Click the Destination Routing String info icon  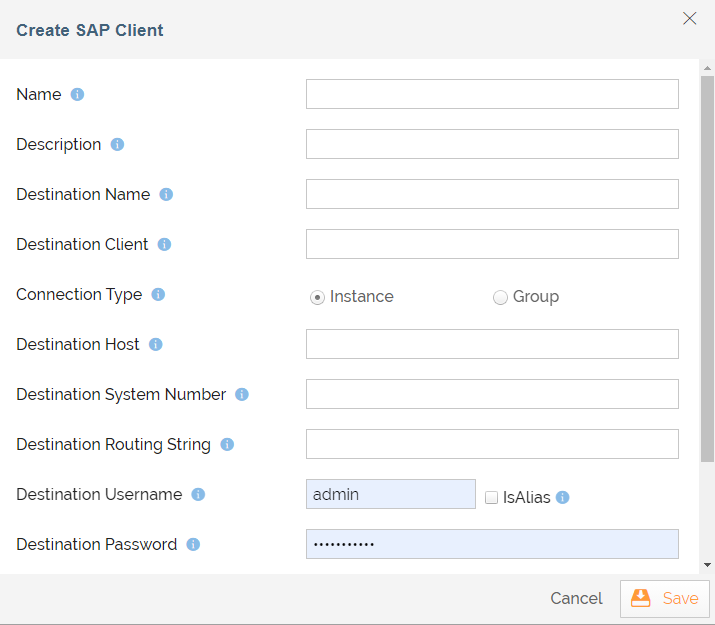point(227,444)
